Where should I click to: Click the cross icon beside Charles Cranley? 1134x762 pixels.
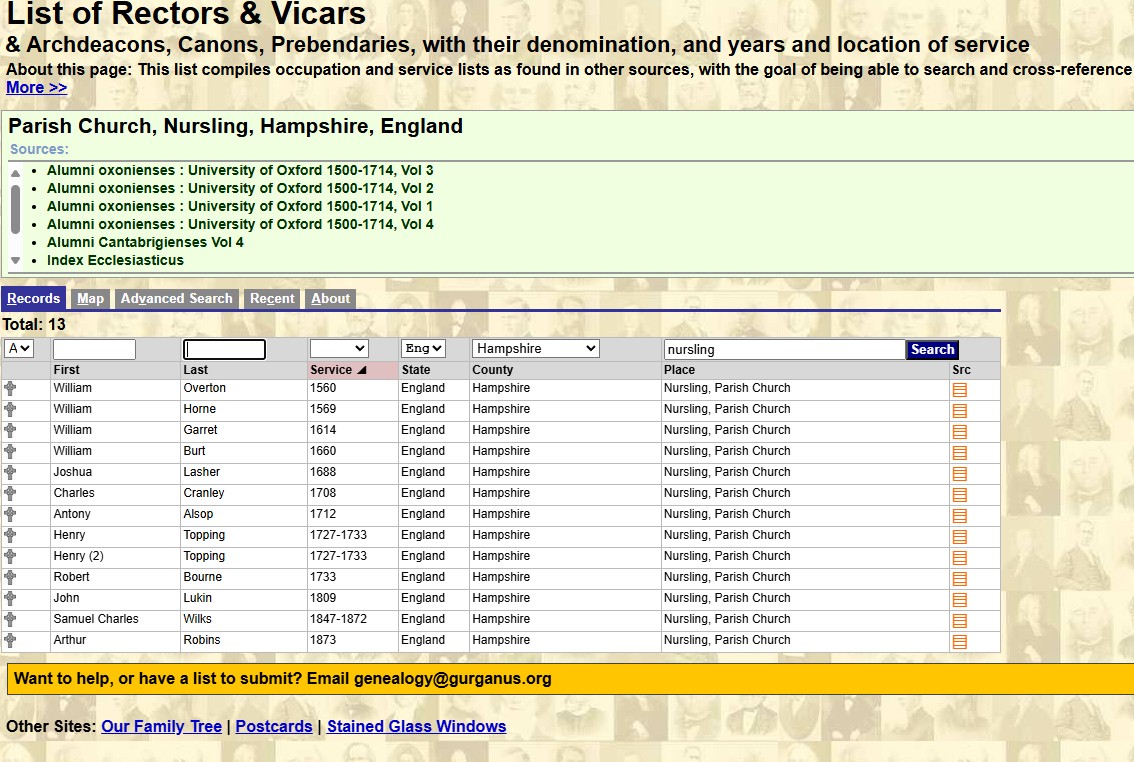(x=11, y=493)
